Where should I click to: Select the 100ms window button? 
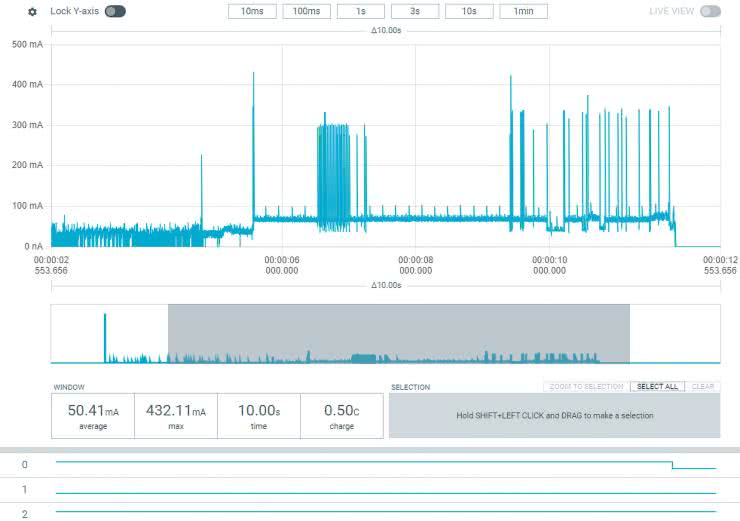[x=307, y=12]
